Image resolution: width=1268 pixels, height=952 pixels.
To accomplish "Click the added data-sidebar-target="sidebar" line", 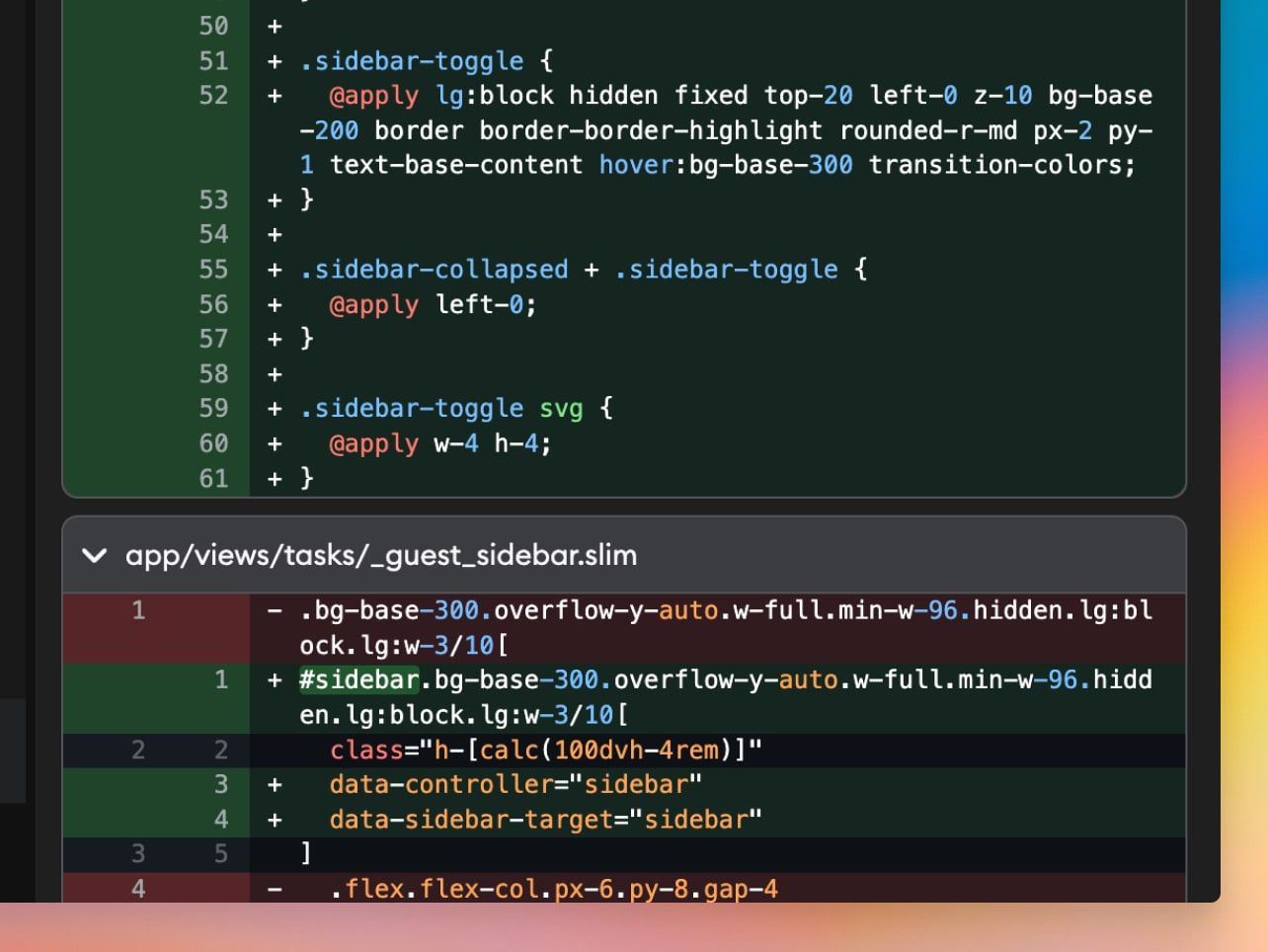I will (543, 819).
